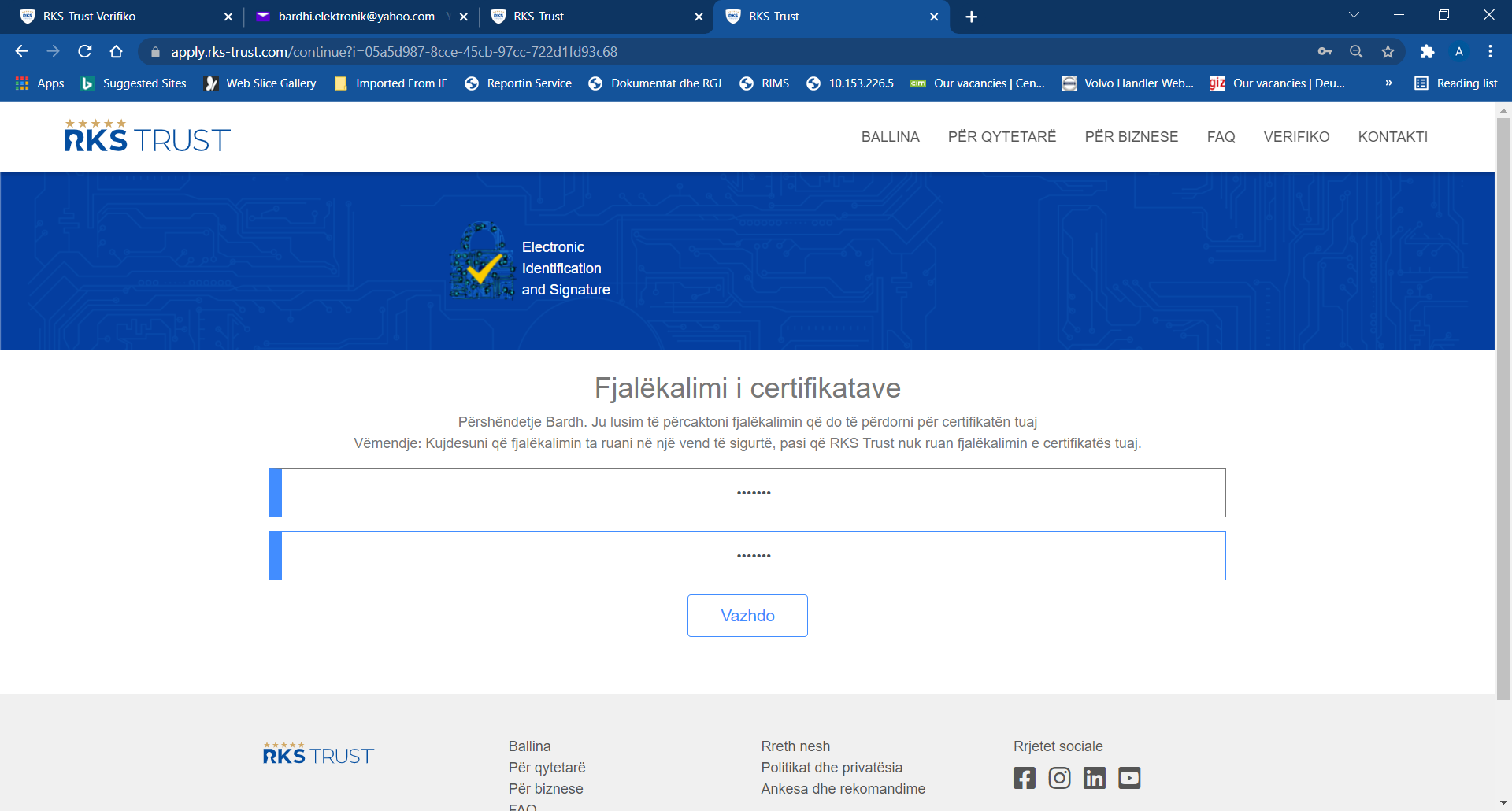This screenshot has width=1512, height=811.
Task: Focus the second confirm password field
Action: 747,556
